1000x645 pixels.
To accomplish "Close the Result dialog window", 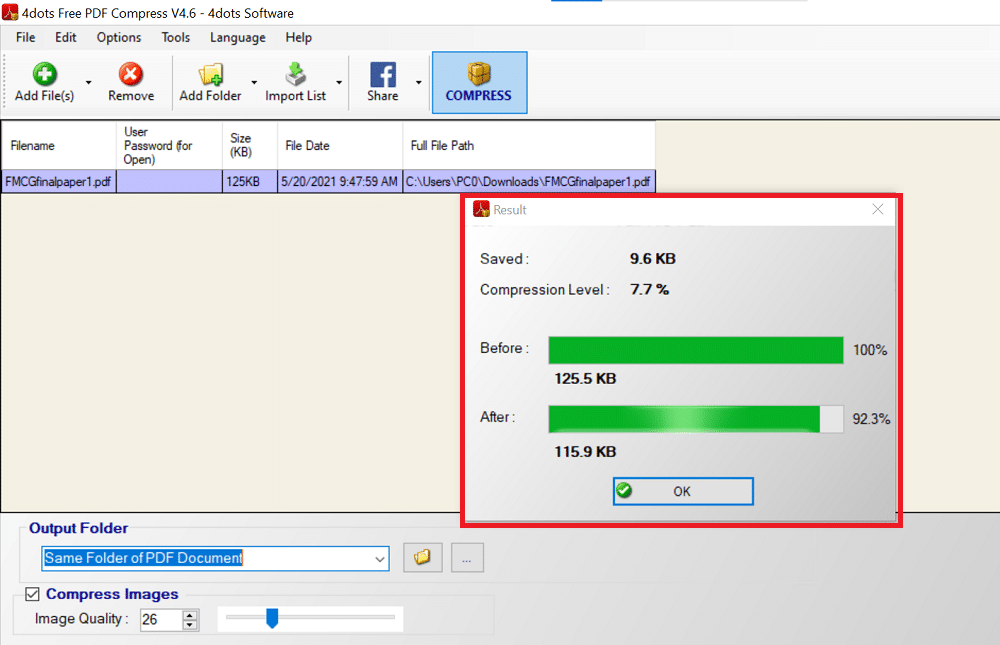I will point(877,210).
